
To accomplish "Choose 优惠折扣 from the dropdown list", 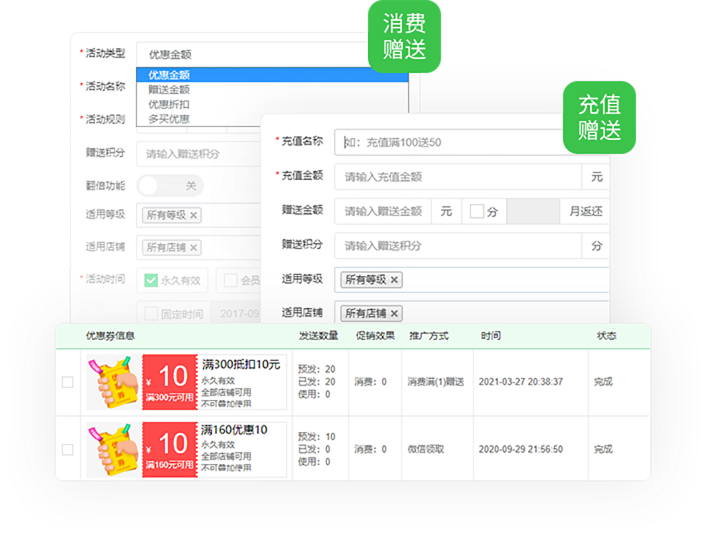I will click(x=168, y=104).
